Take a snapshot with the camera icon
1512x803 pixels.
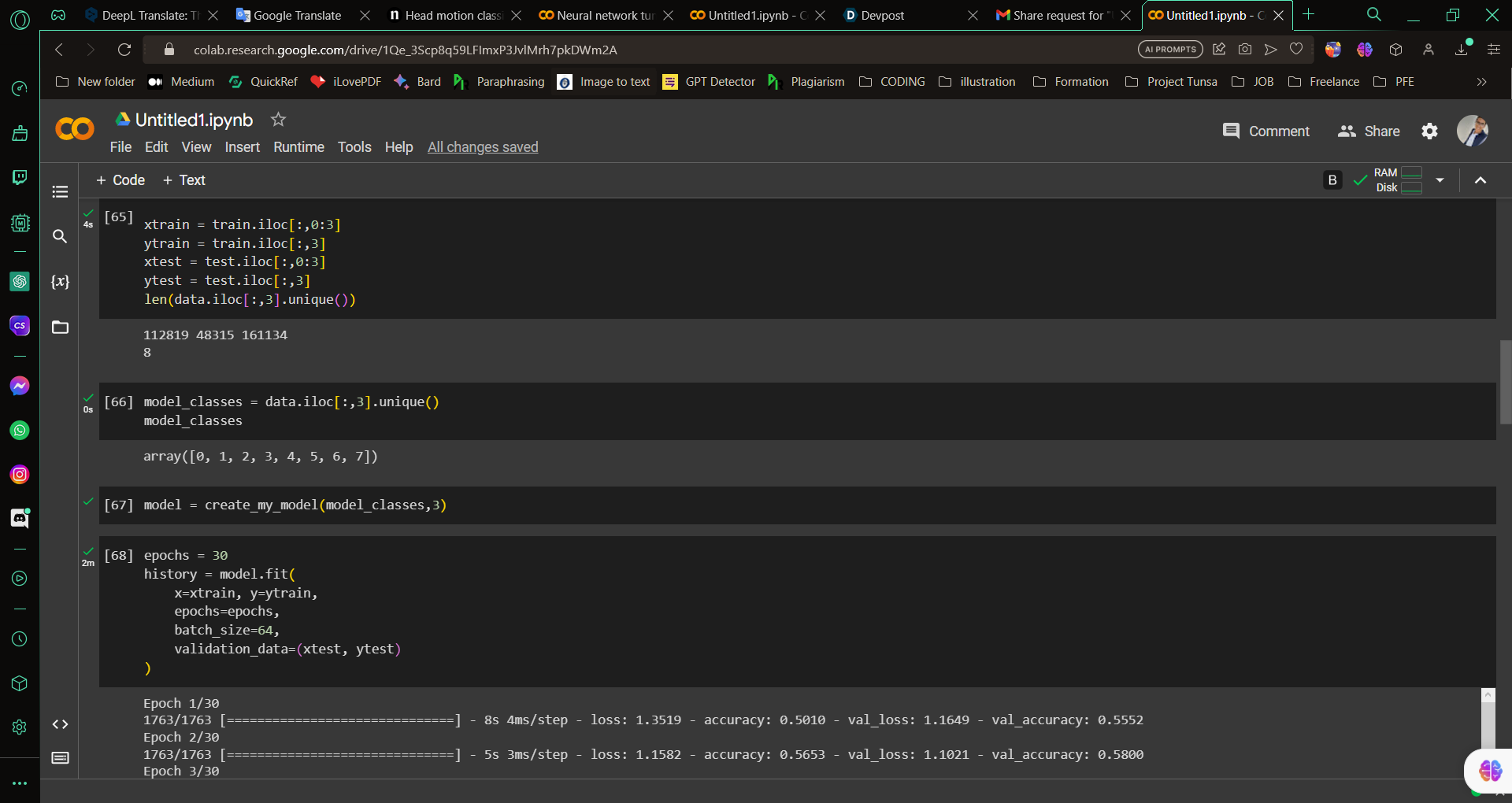click(1245, 50)
